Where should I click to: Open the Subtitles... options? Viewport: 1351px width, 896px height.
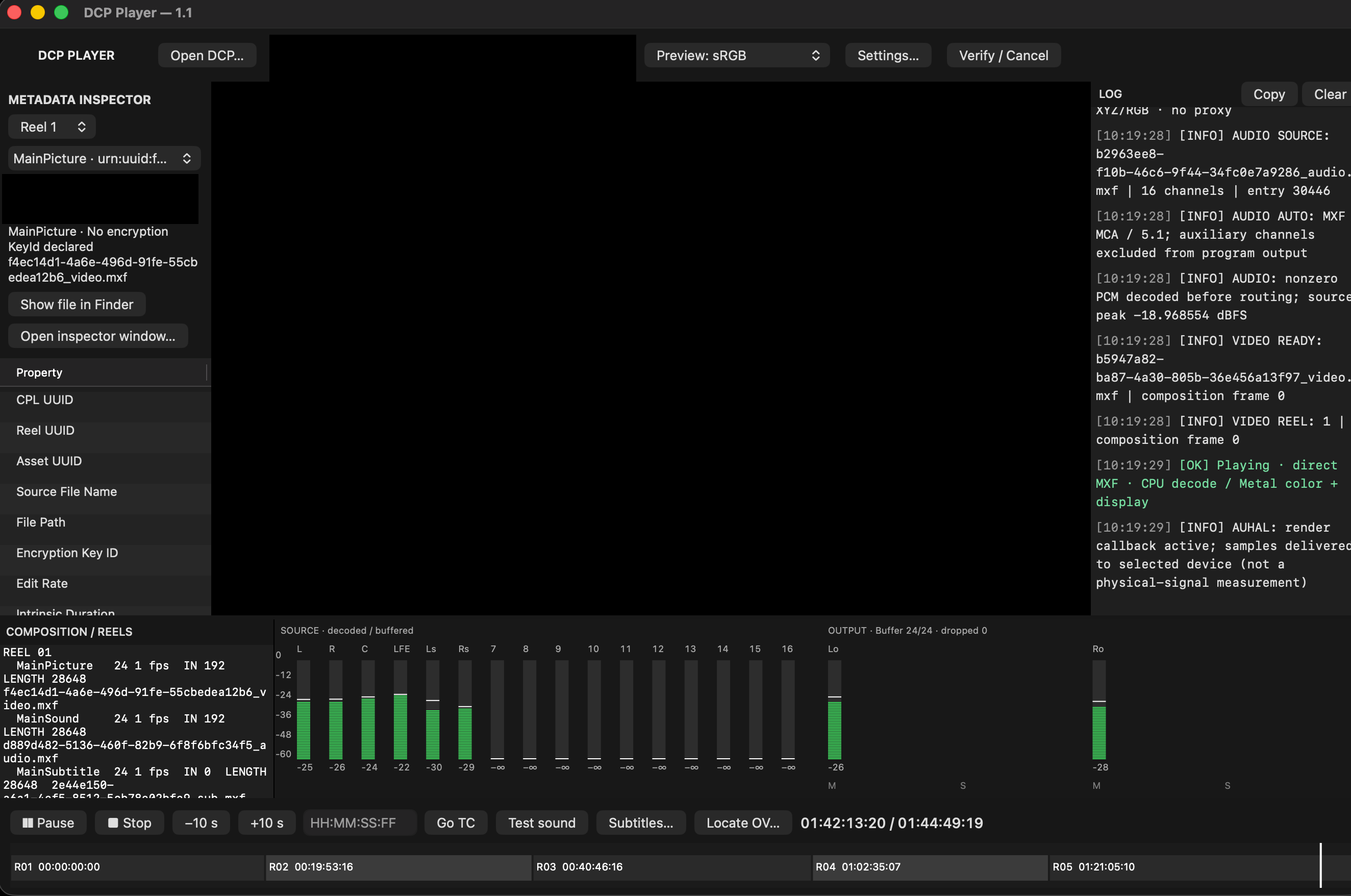point(640,823)
